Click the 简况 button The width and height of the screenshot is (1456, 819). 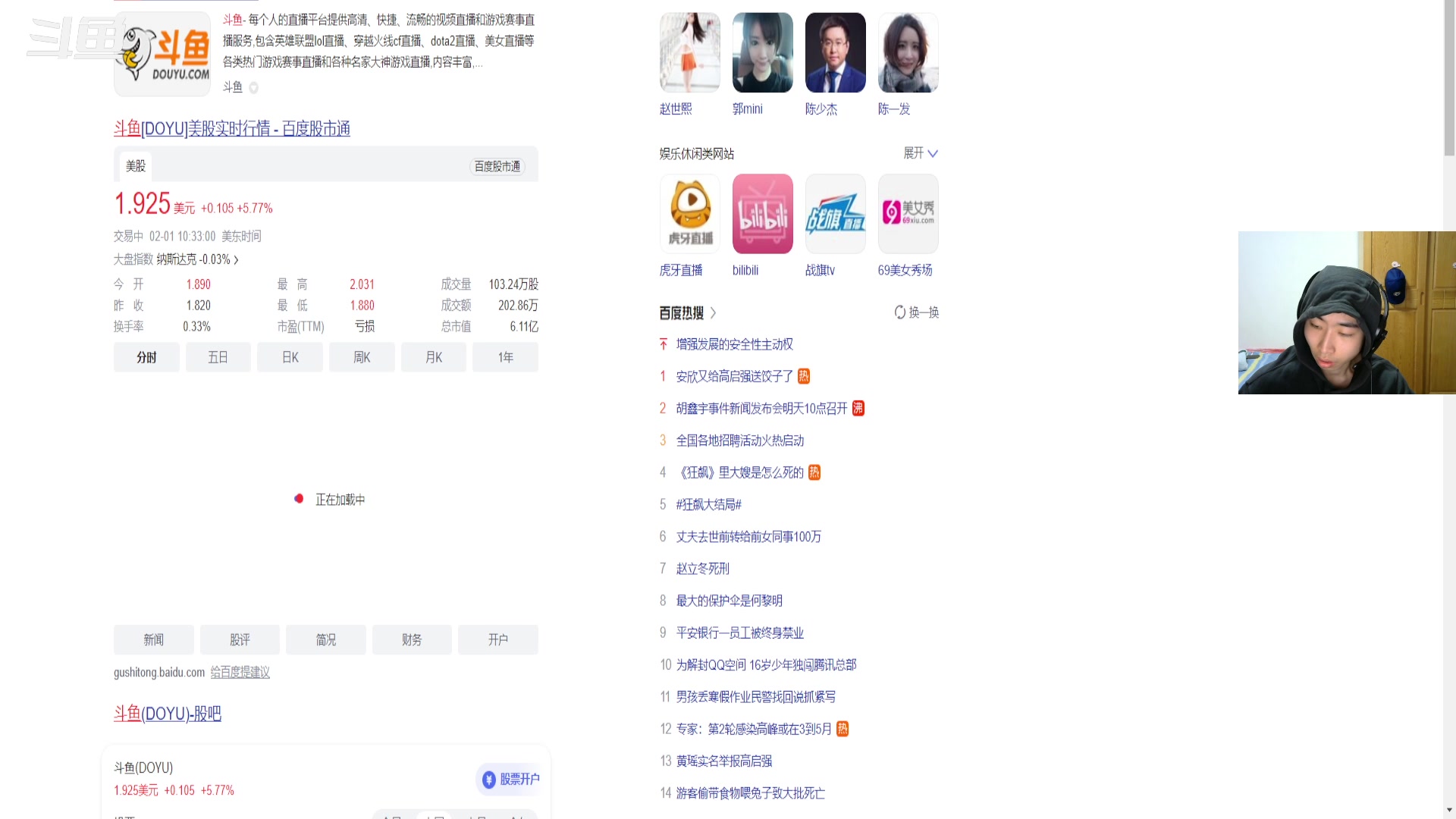click(326, 640)
